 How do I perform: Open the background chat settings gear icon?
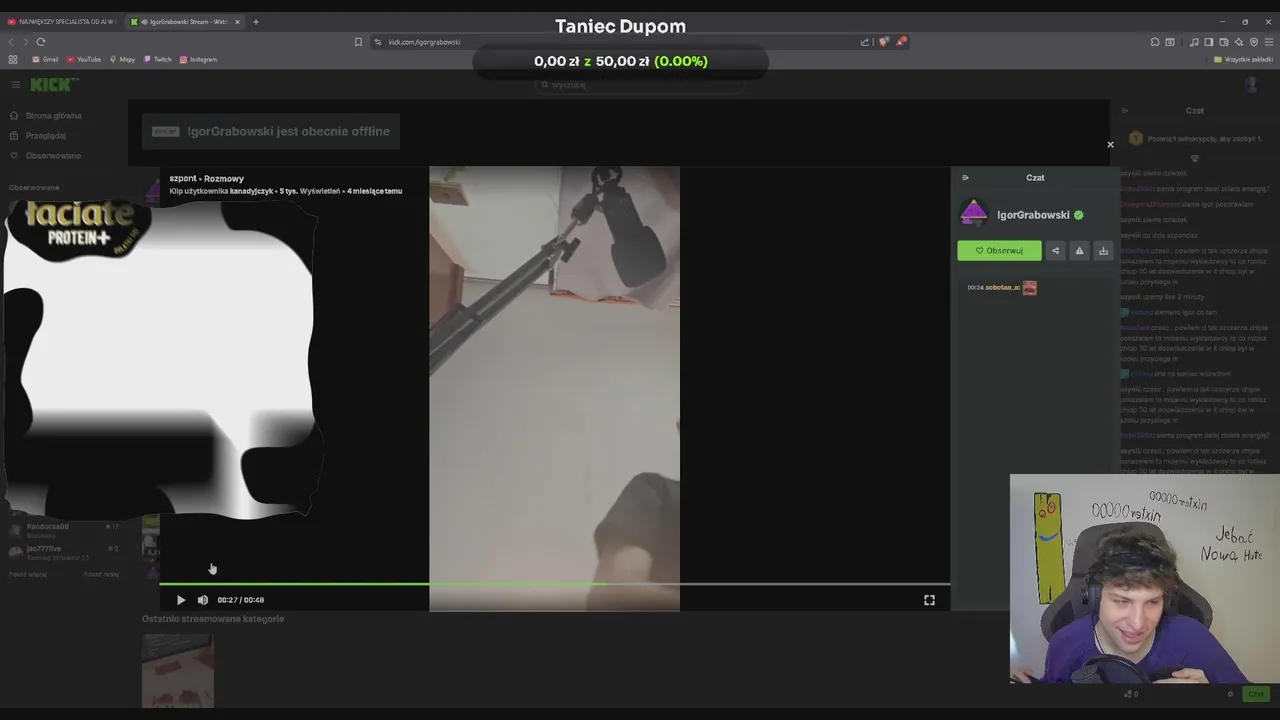(x=1230, y=694)
